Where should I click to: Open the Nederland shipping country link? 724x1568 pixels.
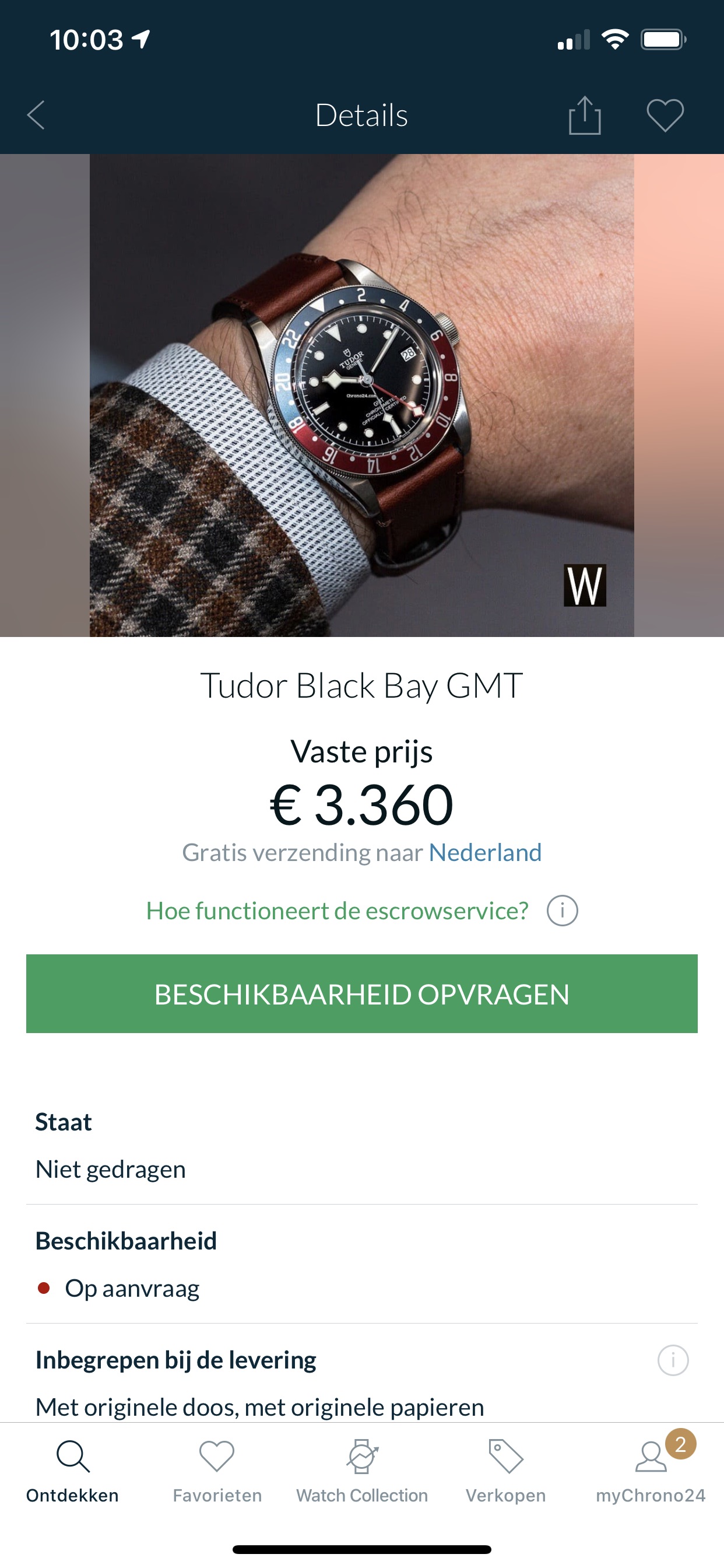click(485, 853)
